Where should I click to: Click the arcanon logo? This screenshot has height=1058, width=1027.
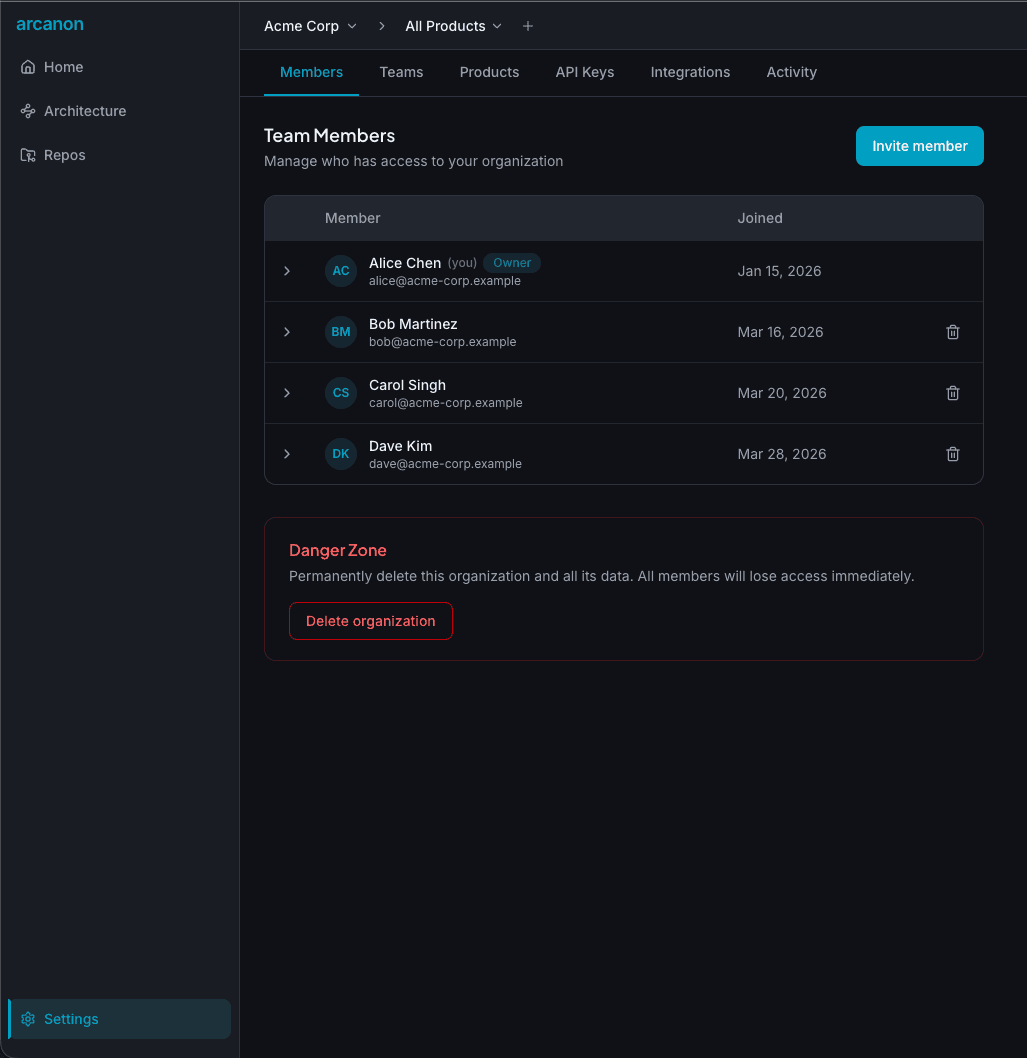(50, 24)
